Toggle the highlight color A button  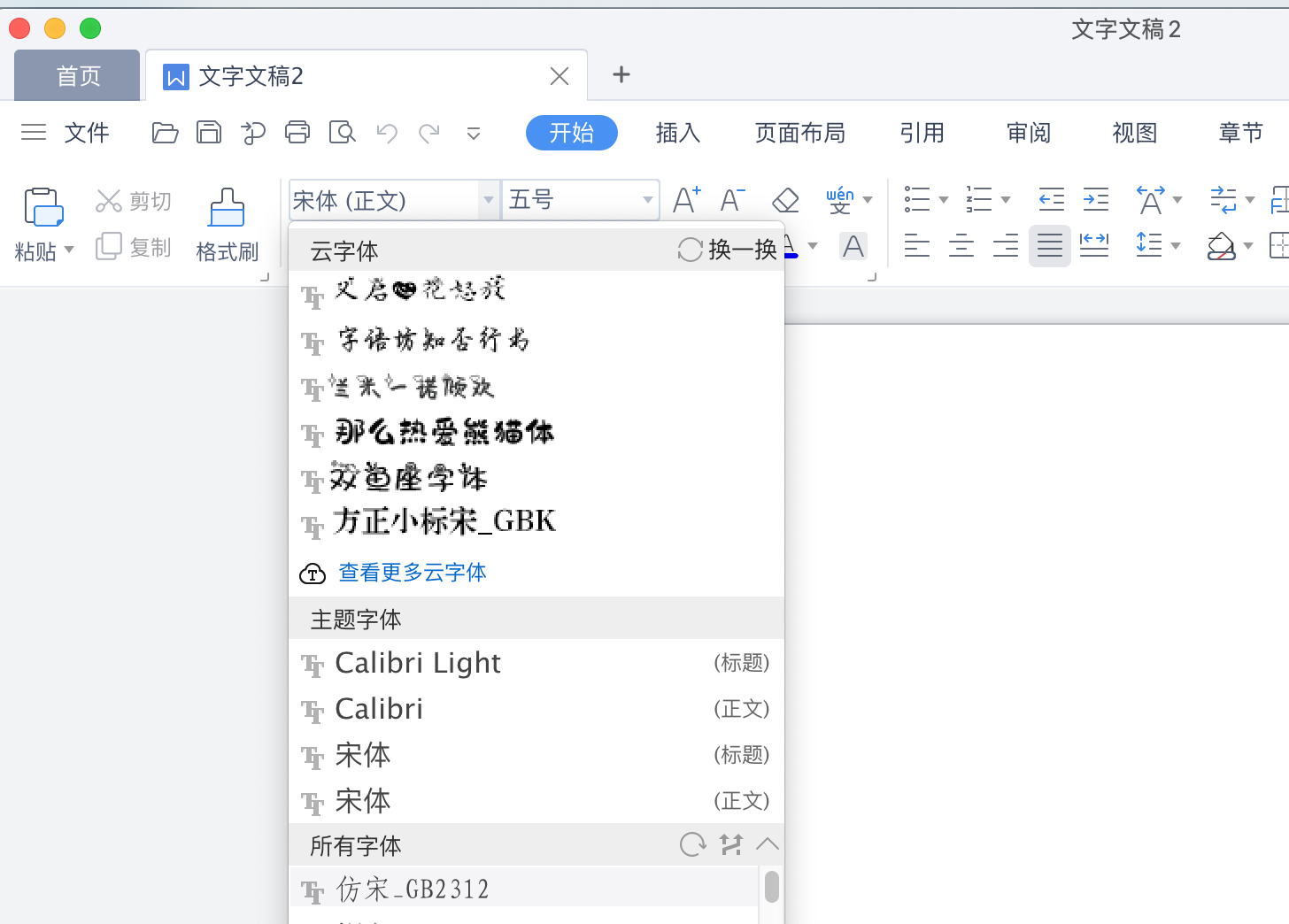[853, 246]
